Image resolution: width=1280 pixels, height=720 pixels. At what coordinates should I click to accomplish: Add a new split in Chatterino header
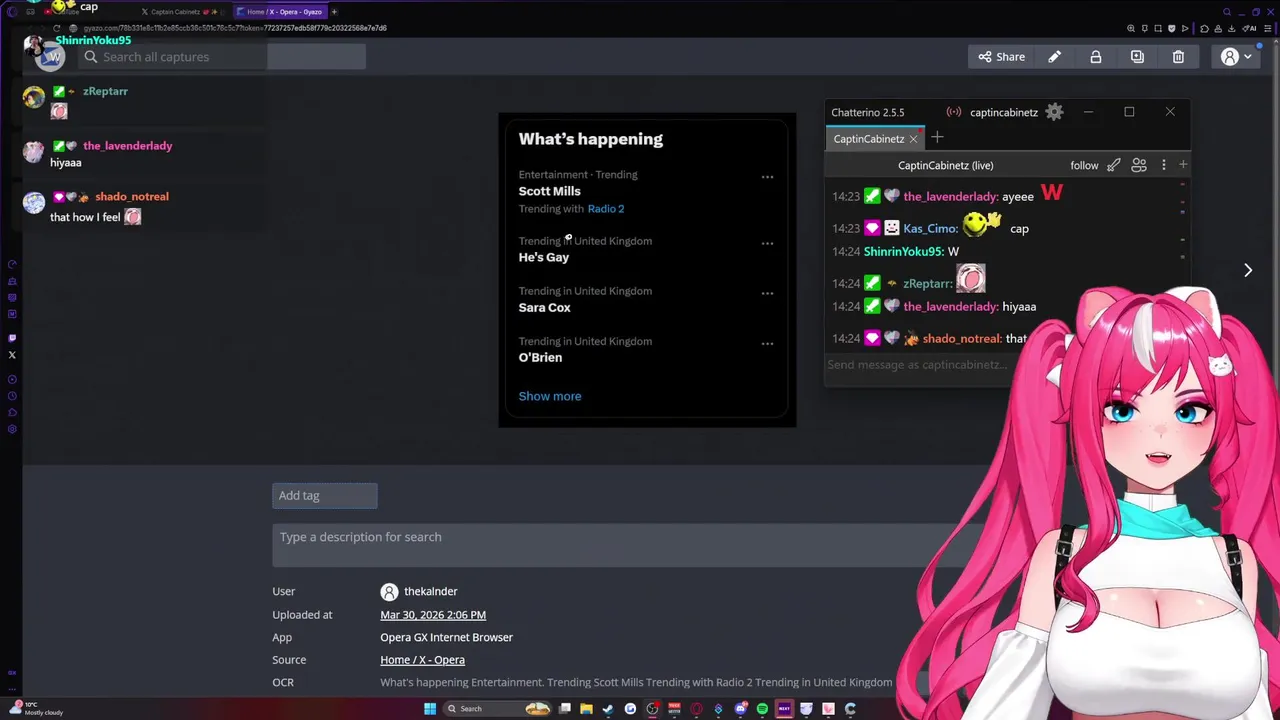pos(1183,165)
